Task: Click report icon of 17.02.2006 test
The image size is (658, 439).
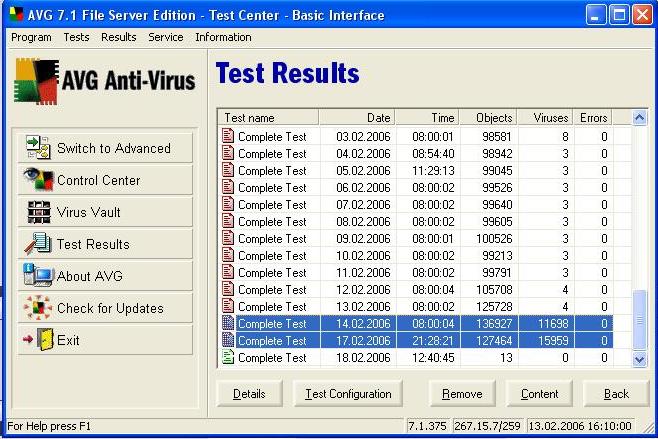Action: pyautogui.click(x=228, y=340)
